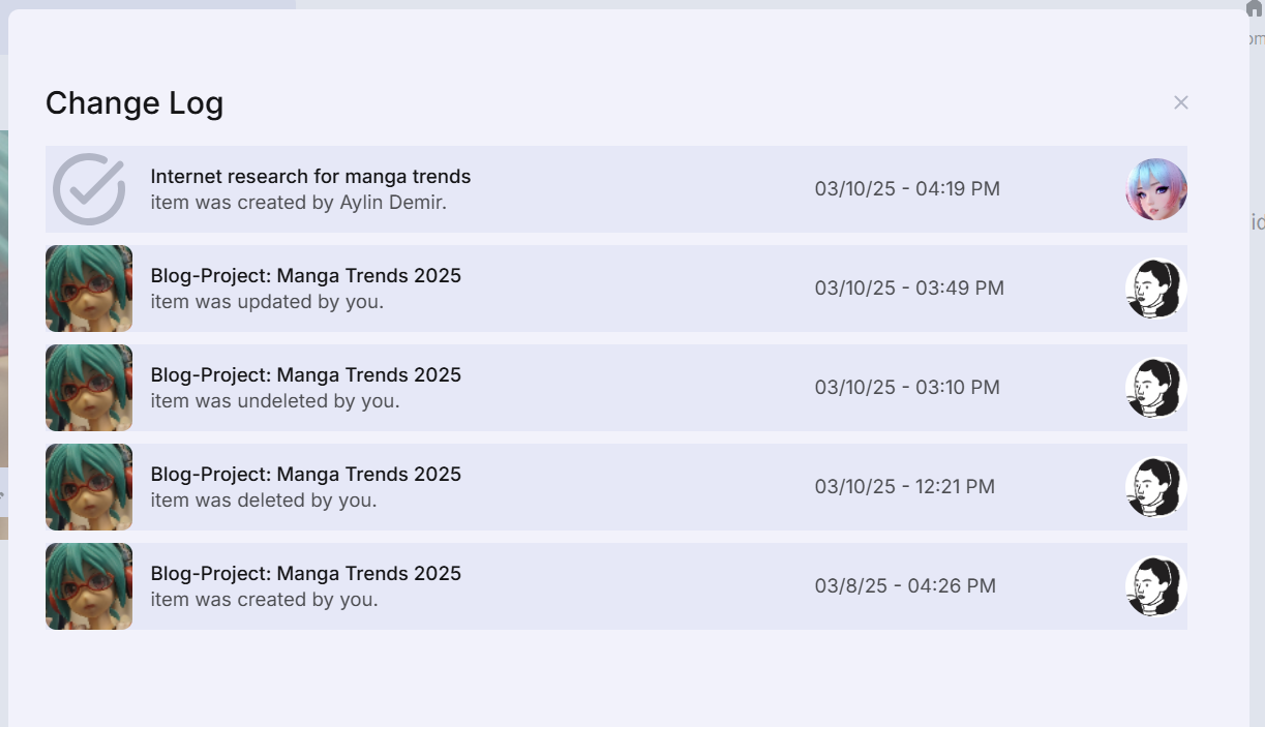Viewport: 1266px width, 733px height.
Task: Click the 03/8/25 - 04:26 PM timestamp
Action: 906,586
